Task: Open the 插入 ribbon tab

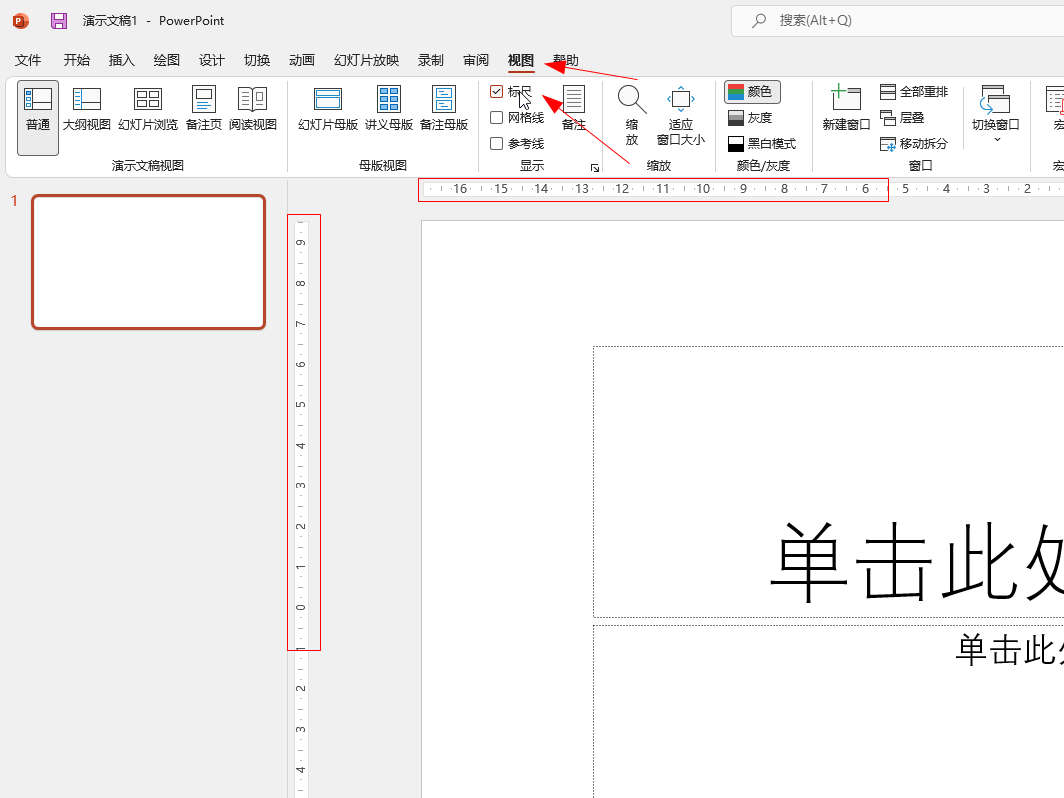Action: pyautogui.click(x=121, y=60)
